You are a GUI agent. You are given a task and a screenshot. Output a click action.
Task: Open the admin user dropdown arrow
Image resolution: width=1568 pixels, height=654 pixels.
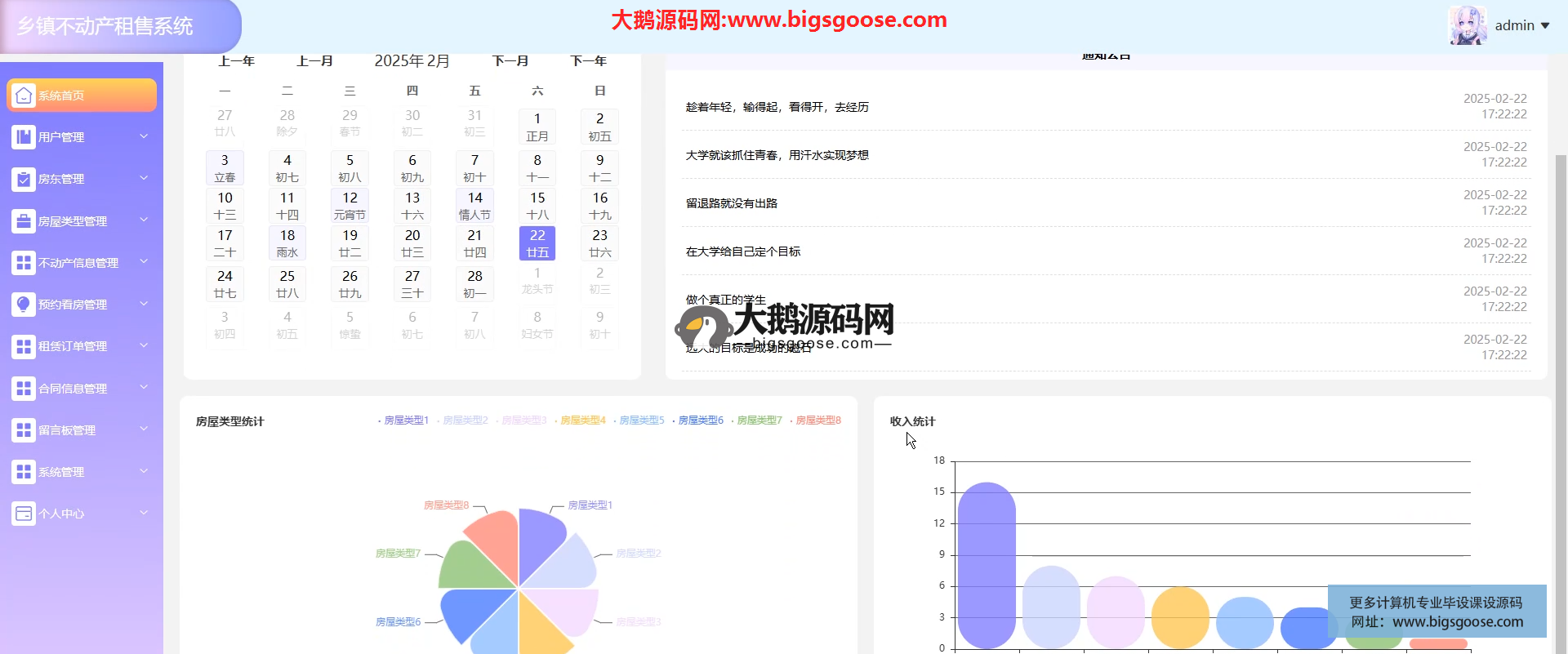[1545, 26]
